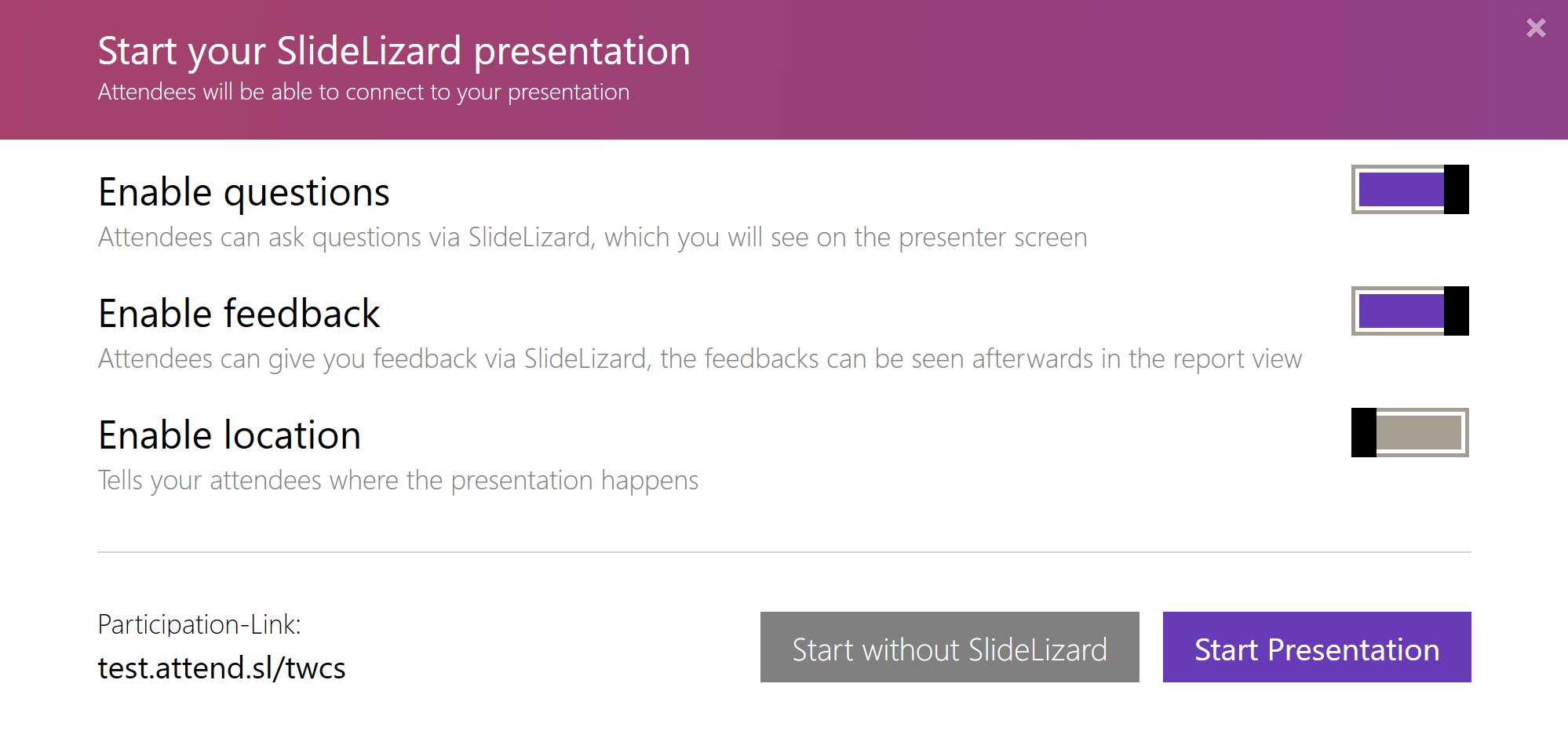Screen dimensions: 1568x749
Task: Click the feedback description mentioning report view
Action: (699, 358)
